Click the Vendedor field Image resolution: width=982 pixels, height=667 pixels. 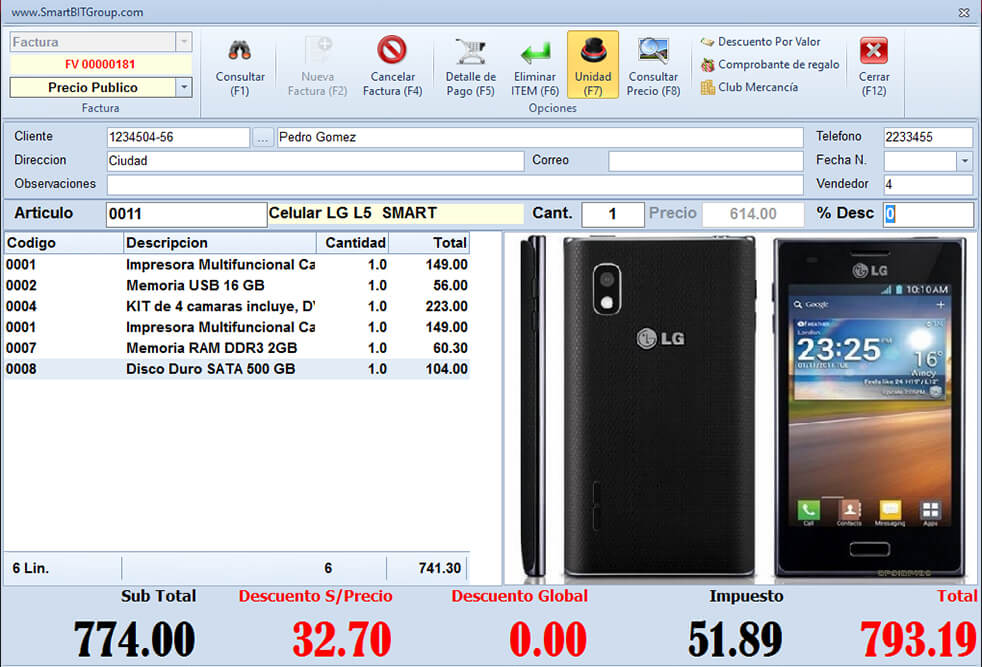[x=928, y=185]
